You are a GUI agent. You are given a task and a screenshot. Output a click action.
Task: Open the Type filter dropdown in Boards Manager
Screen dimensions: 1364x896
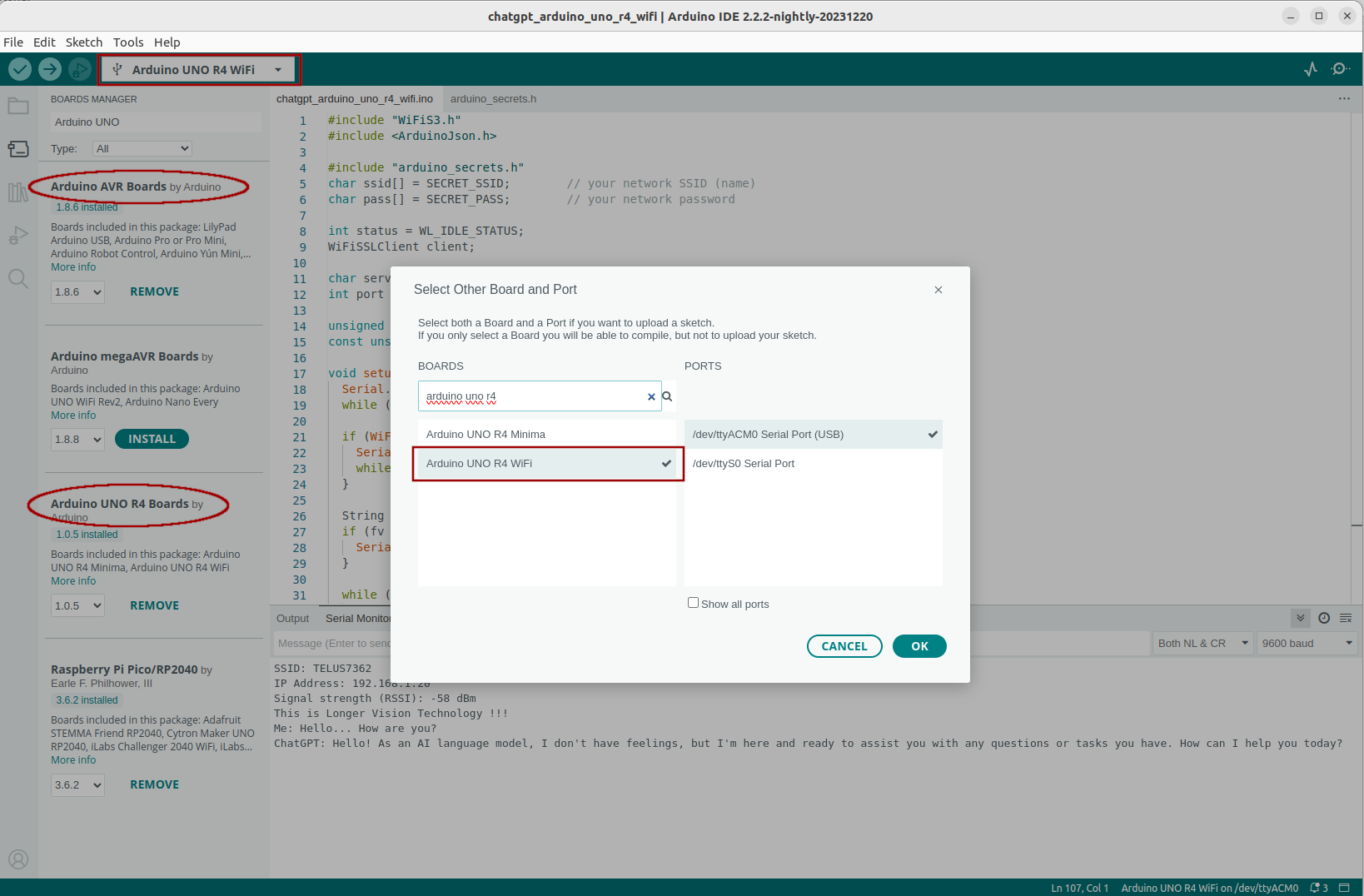142,148
